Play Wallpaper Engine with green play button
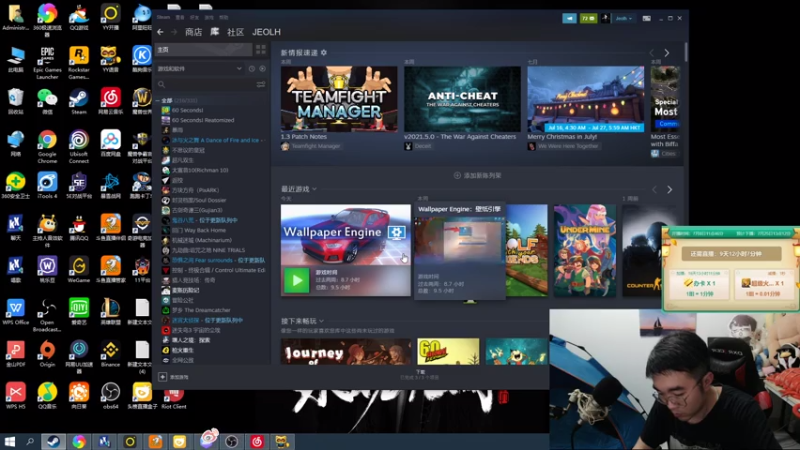800x450 pixels. click(296, 281)
